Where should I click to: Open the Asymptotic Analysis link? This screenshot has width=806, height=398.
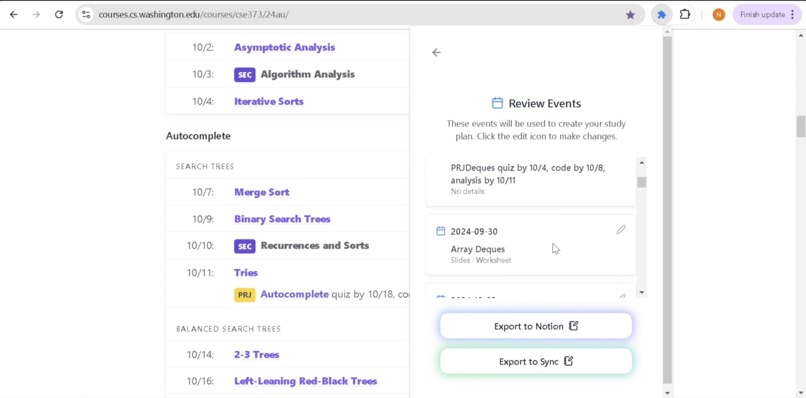pyautogui.click(x=284, y=47)
